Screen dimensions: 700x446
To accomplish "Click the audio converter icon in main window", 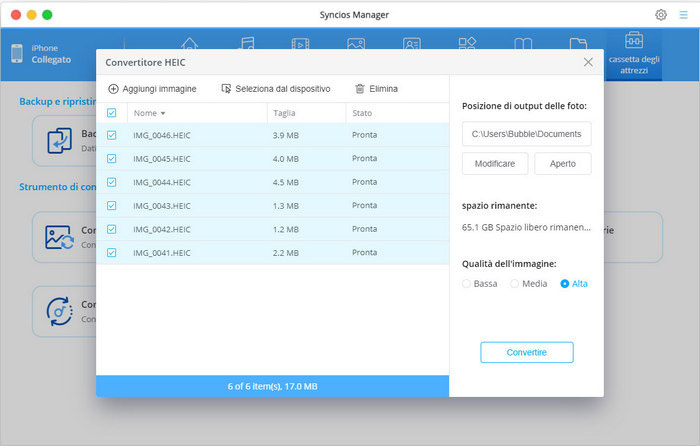I will click(x=59, y=311).
